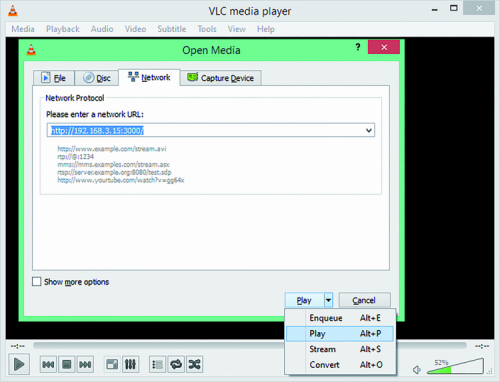Skip to next media track

pos(85,364)
